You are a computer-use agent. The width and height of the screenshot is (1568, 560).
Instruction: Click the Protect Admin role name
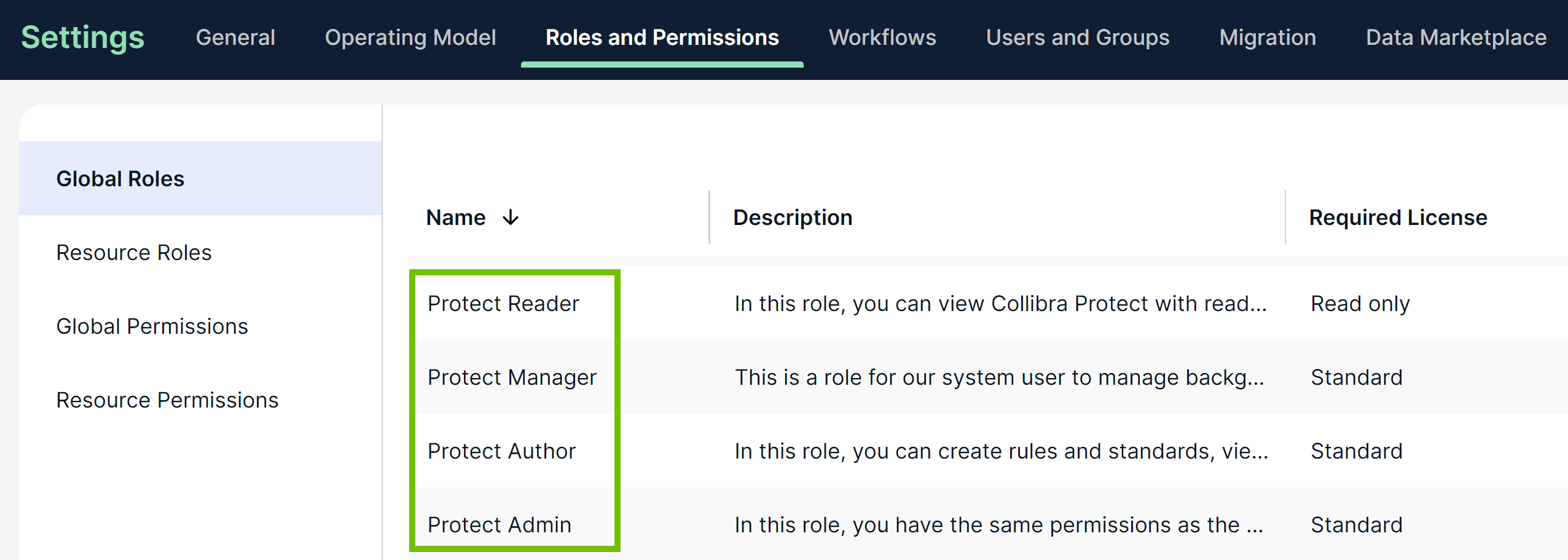tap(500, 525)
